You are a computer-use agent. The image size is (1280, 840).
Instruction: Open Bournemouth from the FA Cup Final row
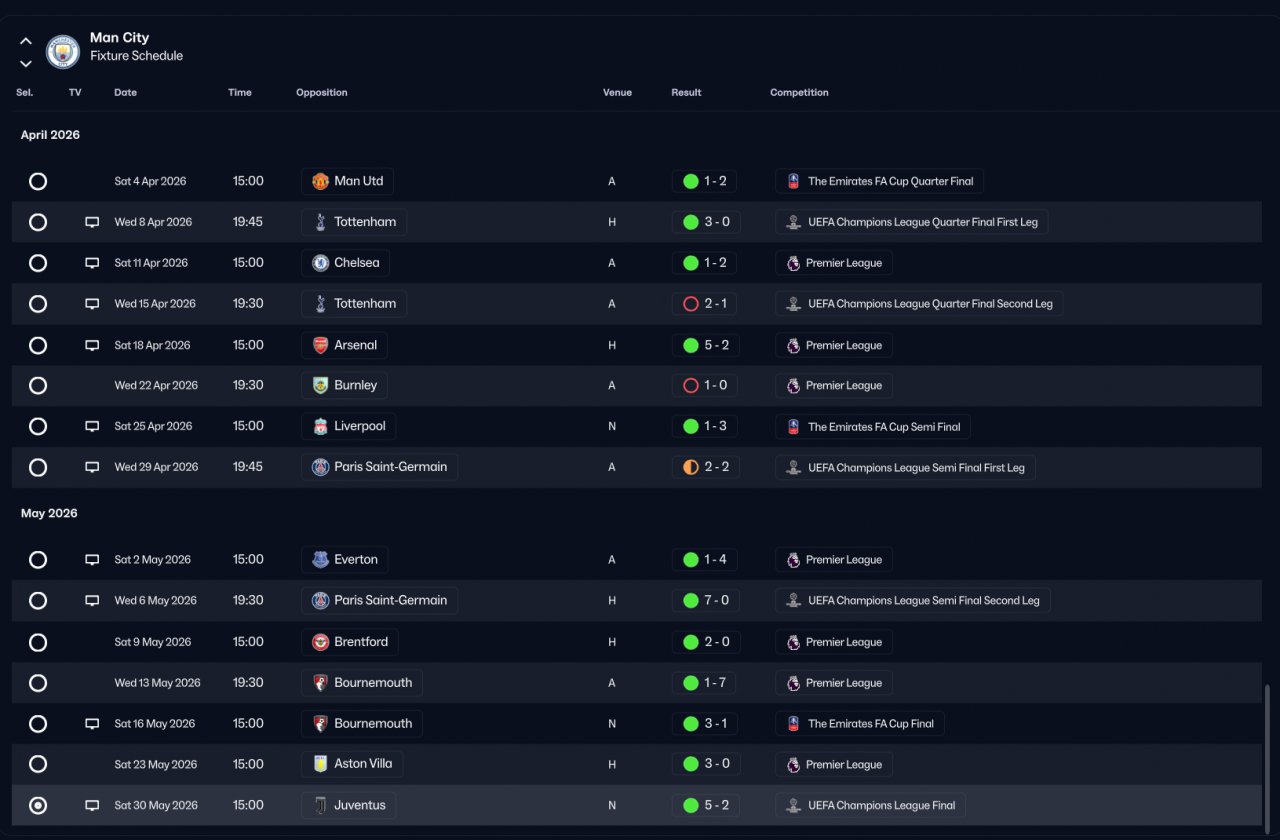(x=362, y=724)
